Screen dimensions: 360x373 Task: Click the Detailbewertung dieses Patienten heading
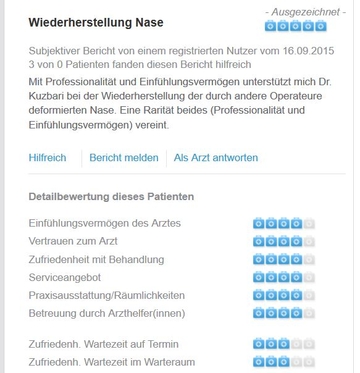pyautogui.click(x=111, y=197)
